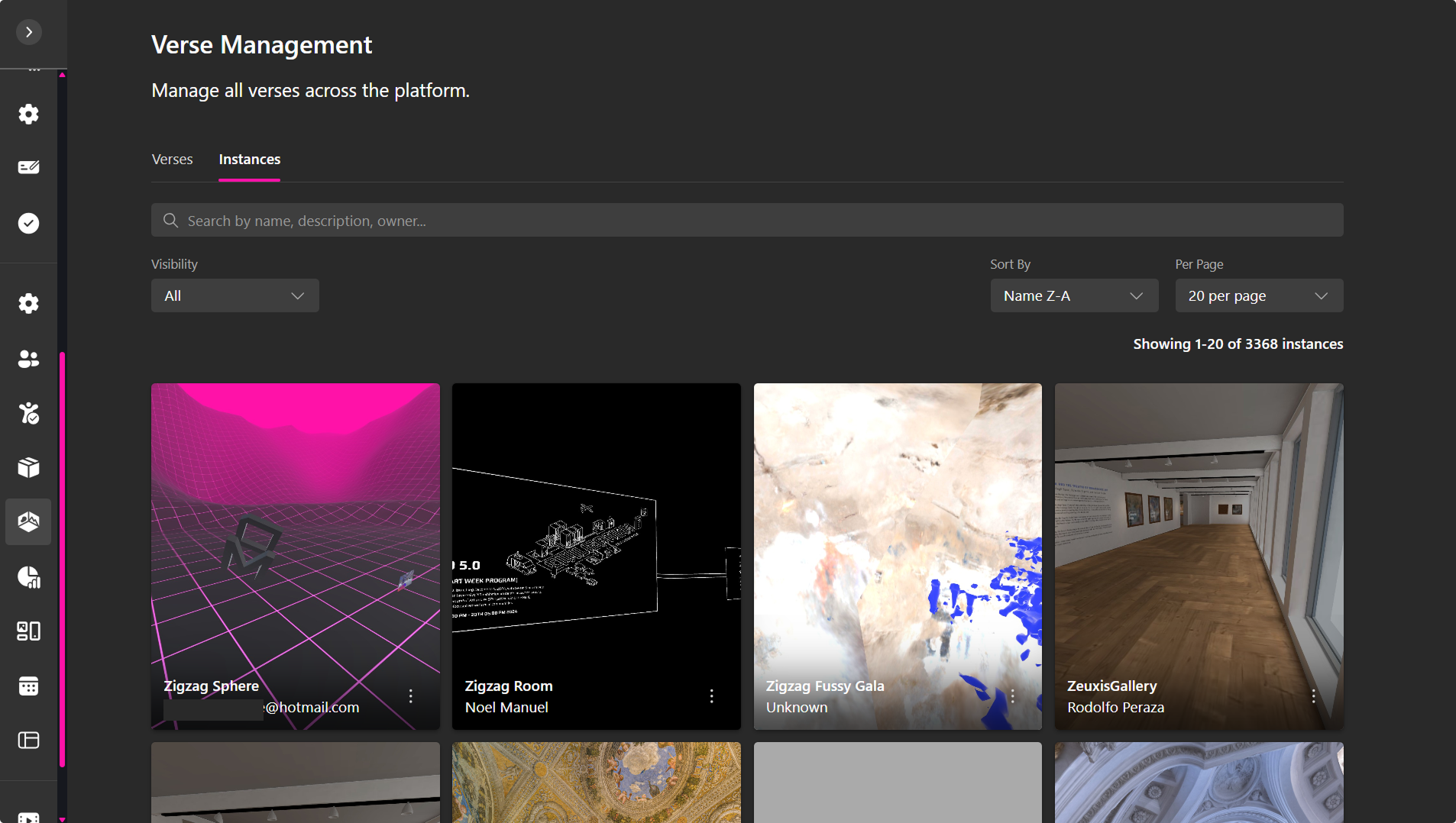
Task: Open the 3D box package icon
Action: click(x=29, y=467)
